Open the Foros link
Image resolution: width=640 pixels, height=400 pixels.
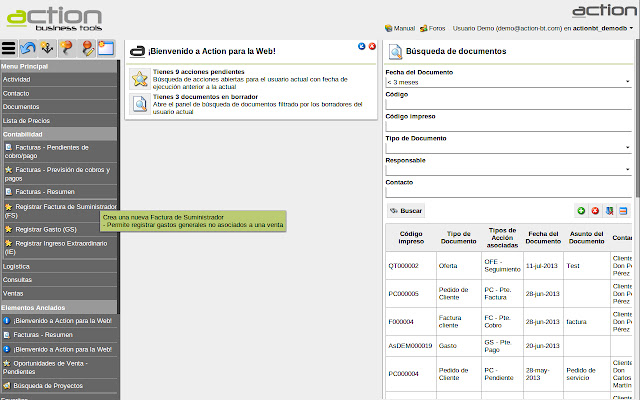433,28
